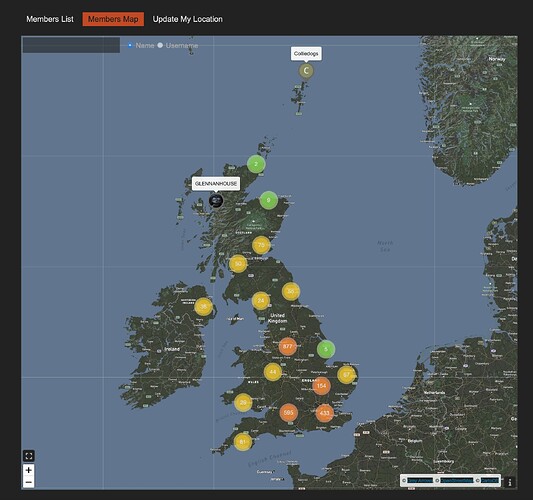Click the member search field on map
The width and height of the screenshot is (533, 500).
(x=71, y=45)
